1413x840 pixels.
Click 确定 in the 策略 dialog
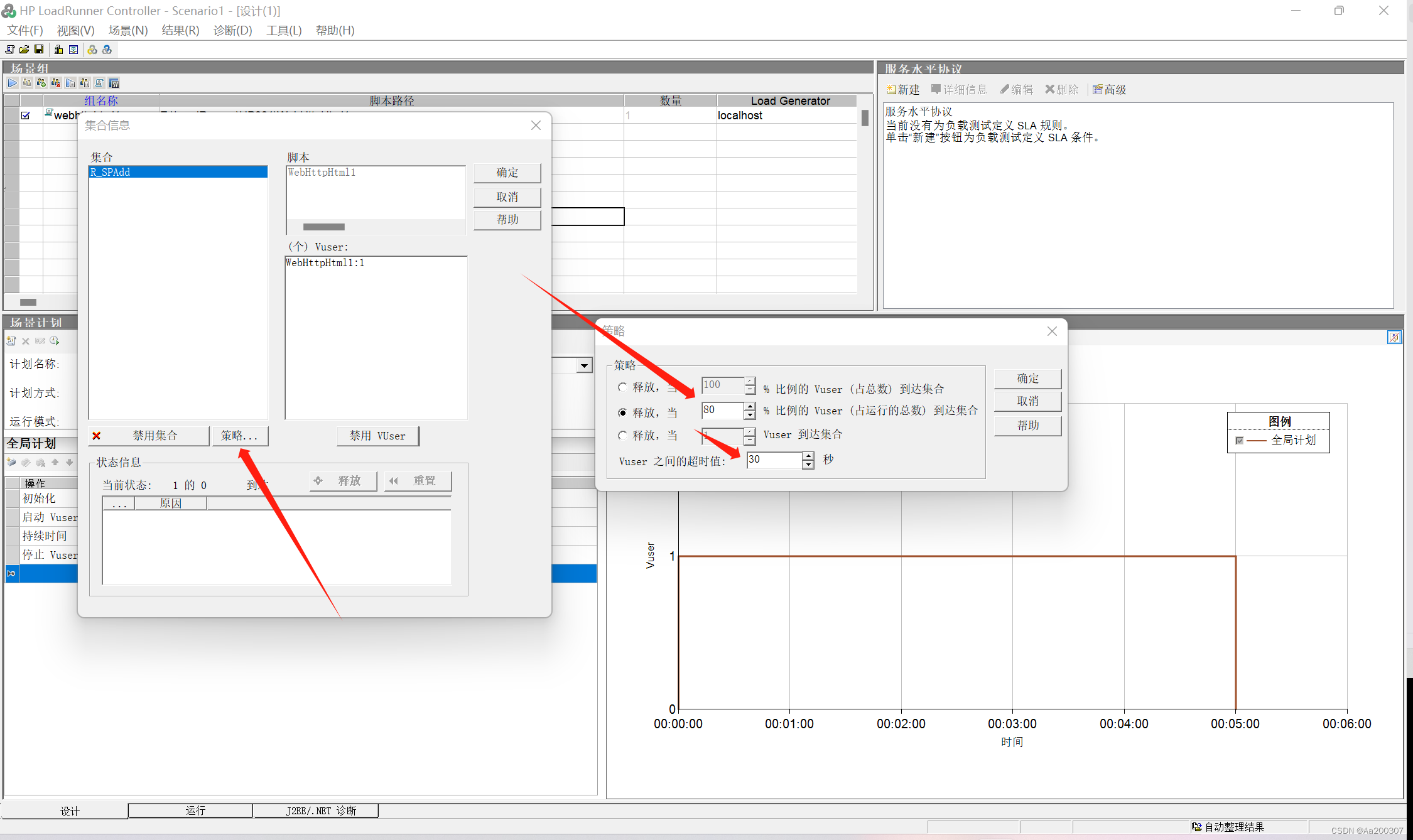point(1027,379)
